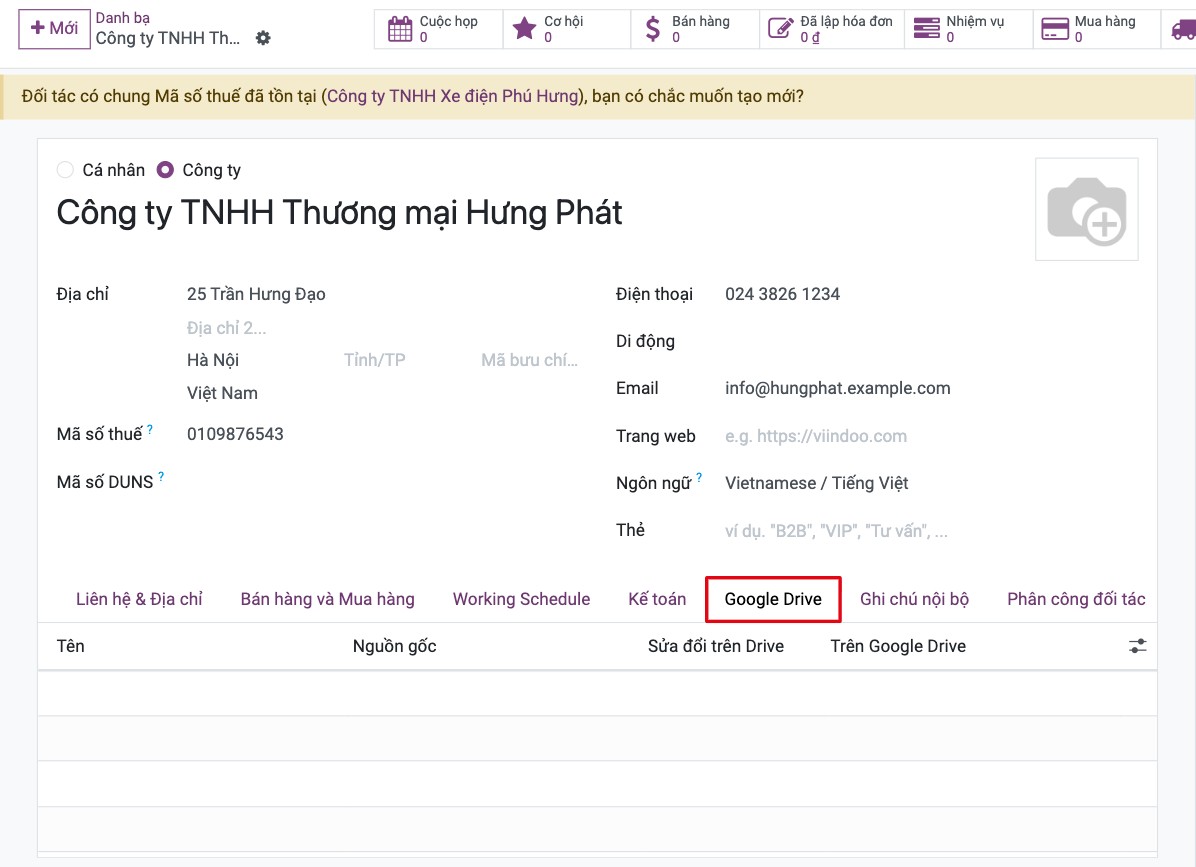The height and width of the screenshot is (867, 1196).
Task: Click the help icon beside Mã số thuế
Action: [150, 429]
